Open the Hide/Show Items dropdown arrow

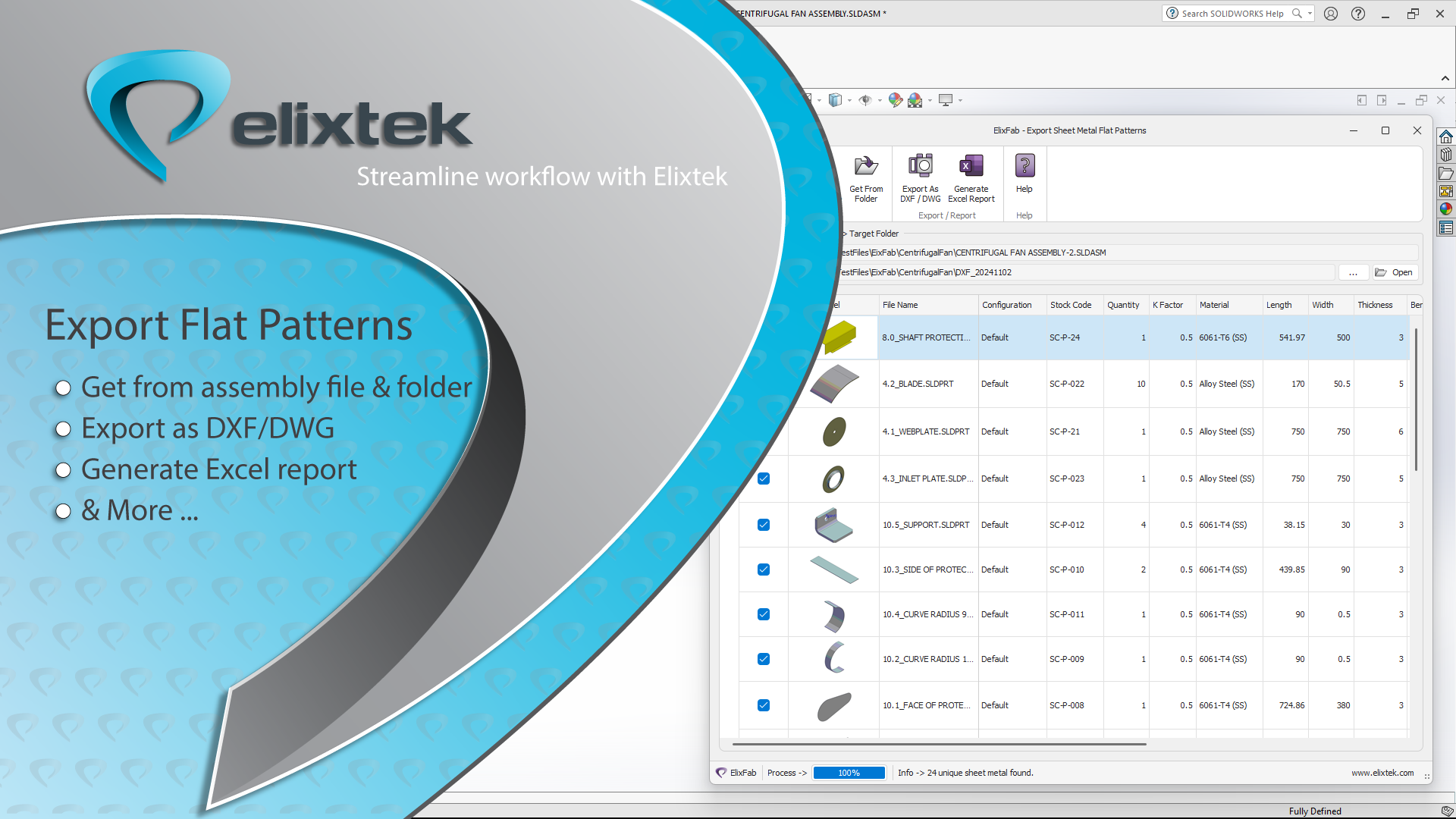(x=880, y=100)
